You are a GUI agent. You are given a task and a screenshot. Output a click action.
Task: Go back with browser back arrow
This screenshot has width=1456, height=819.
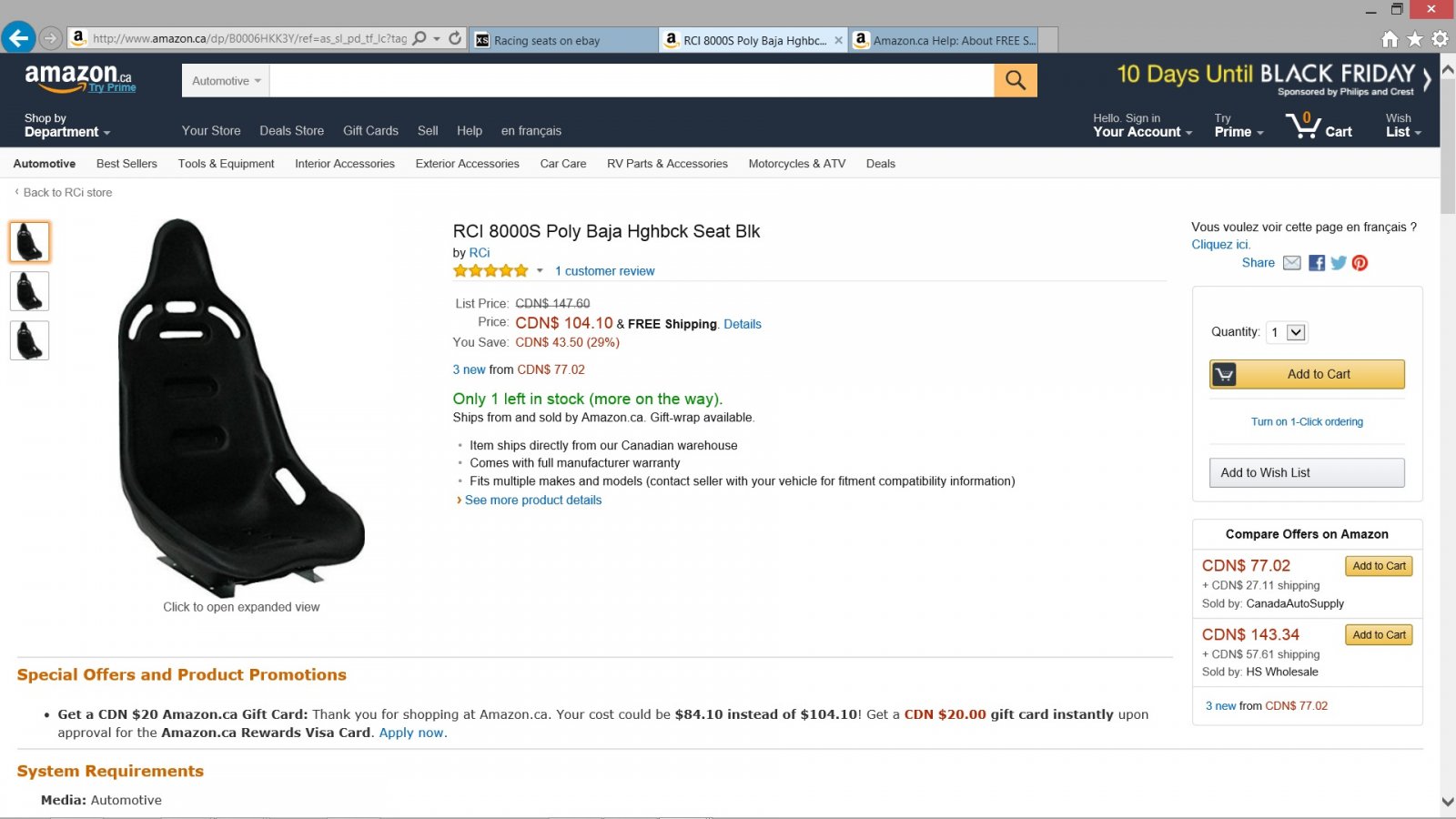pyautogui.click(x=18, y=38)
